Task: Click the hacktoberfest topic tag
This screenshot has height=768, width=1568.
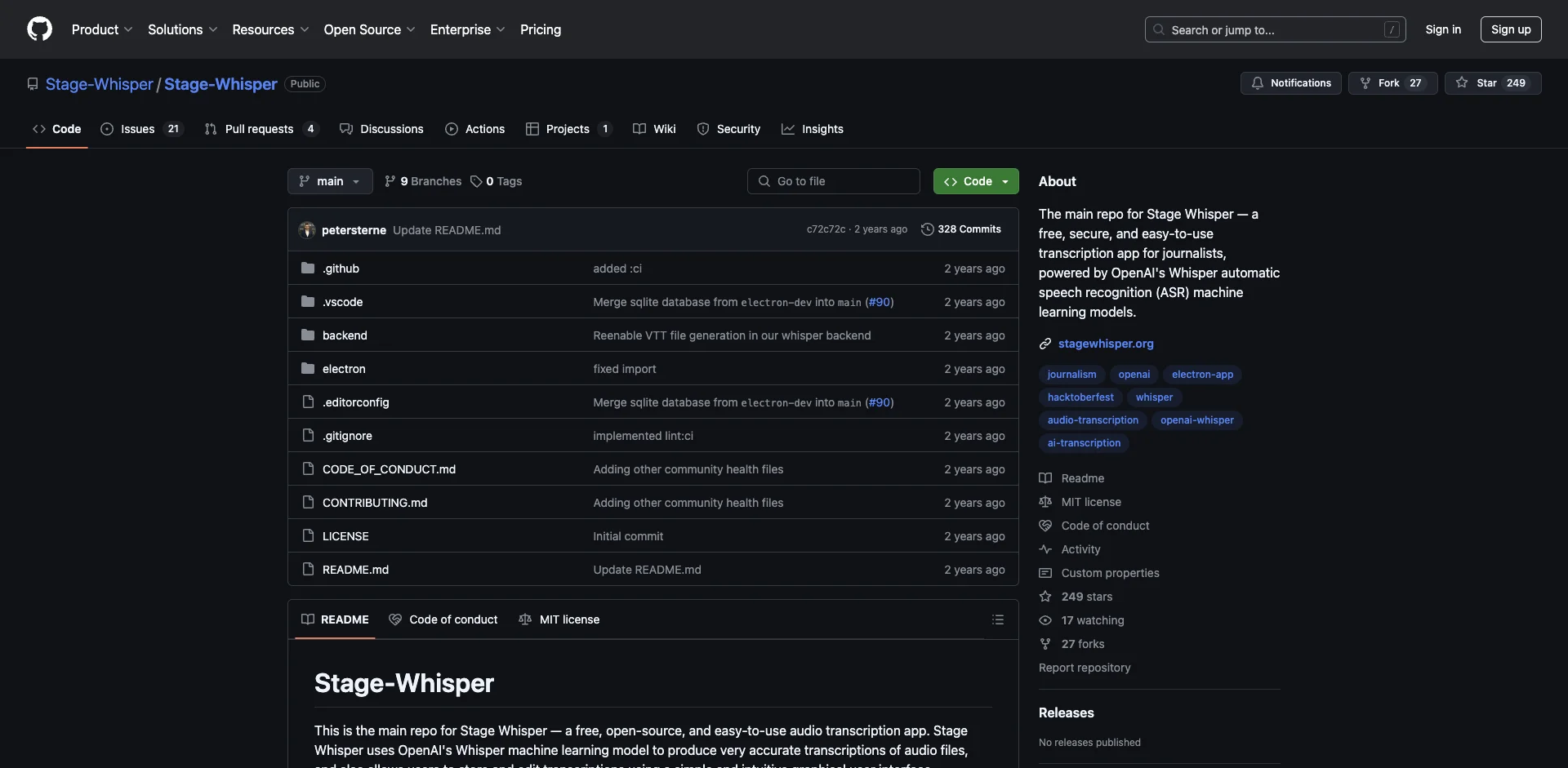Action: (x=1080, y=397)
